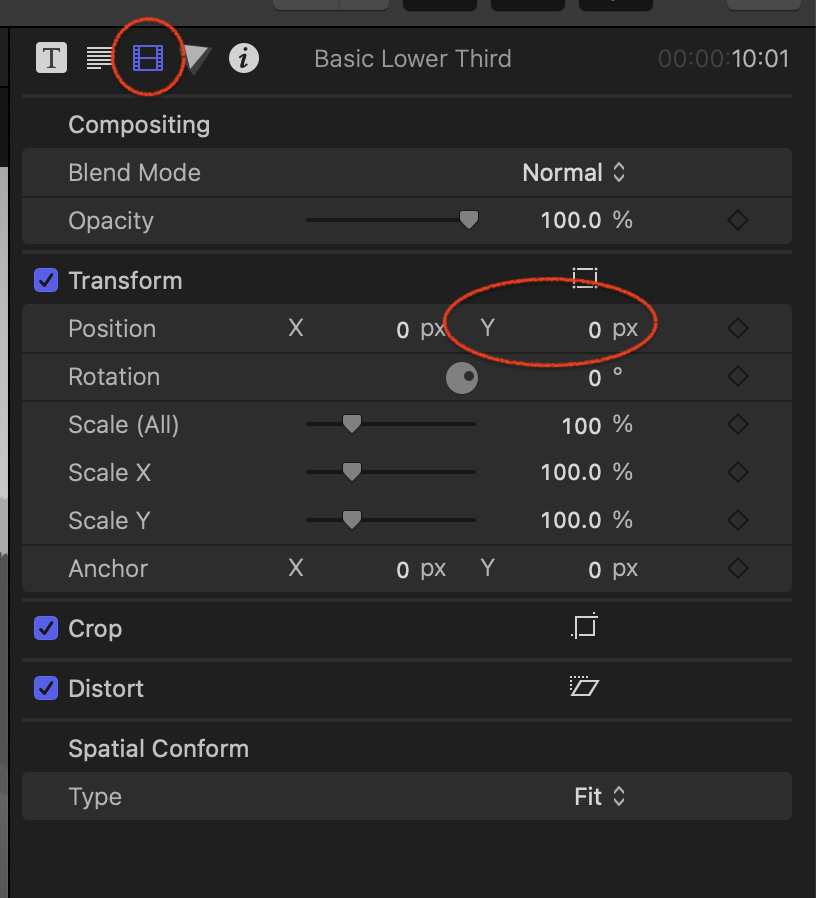The image size is (816, 898).
Task: Open the Title inspector tab icon
Action: (x=51, y=58)
